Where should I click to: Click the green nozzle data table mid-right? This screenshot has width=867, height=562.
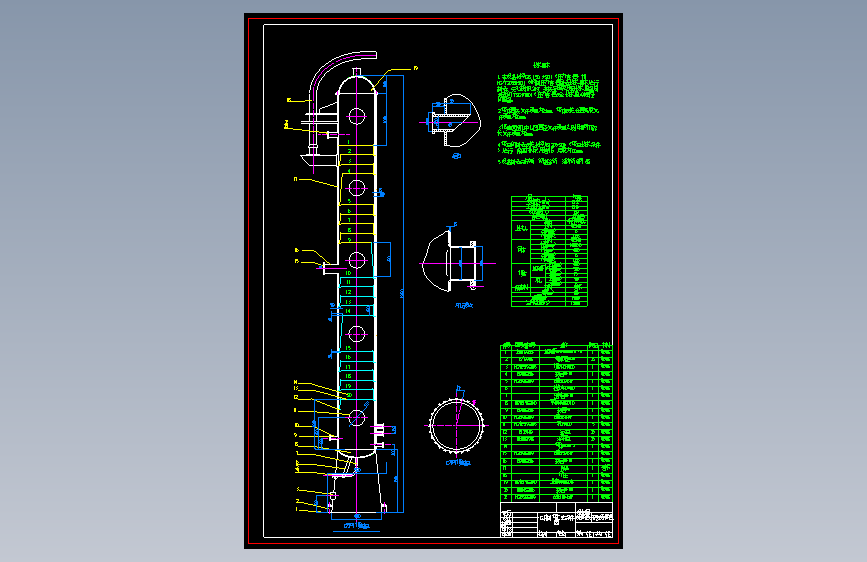[x=549, y=251]
